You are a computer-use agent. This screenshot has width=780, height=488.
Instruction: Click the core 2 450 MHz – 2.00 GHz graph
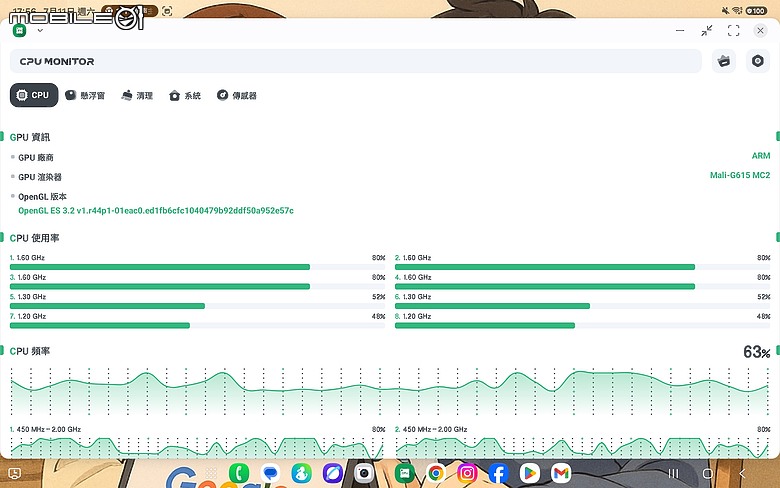tap(583, 447)
